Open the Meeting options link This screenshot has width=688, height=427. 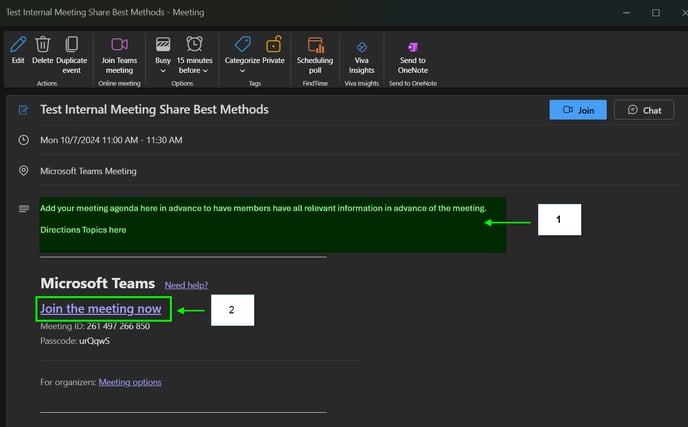[130, 382]
